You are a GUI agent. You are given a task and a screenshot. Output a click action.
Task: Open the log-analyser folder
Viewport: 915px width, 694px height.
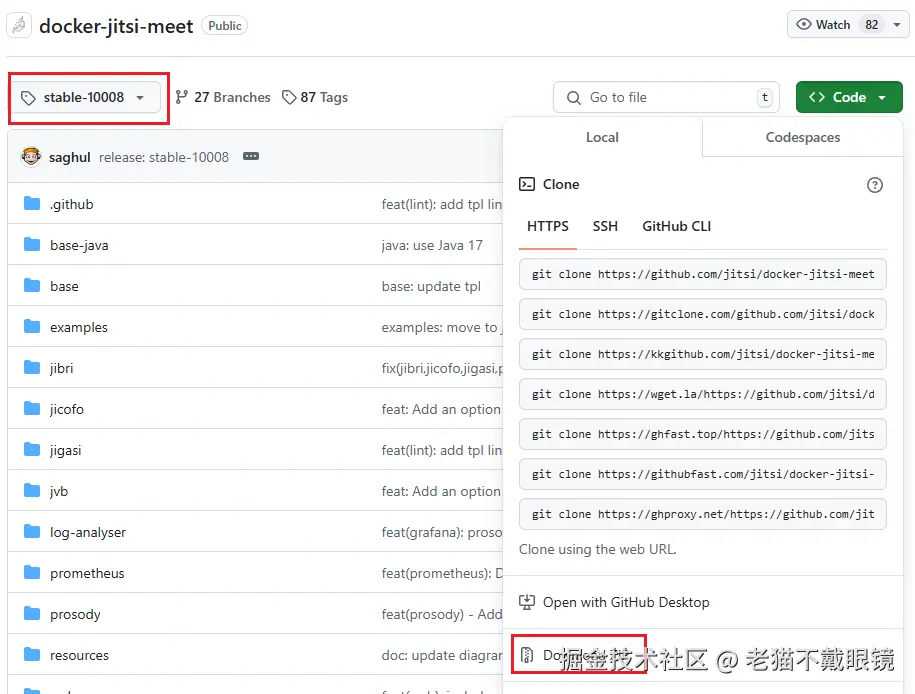(88, 532)
